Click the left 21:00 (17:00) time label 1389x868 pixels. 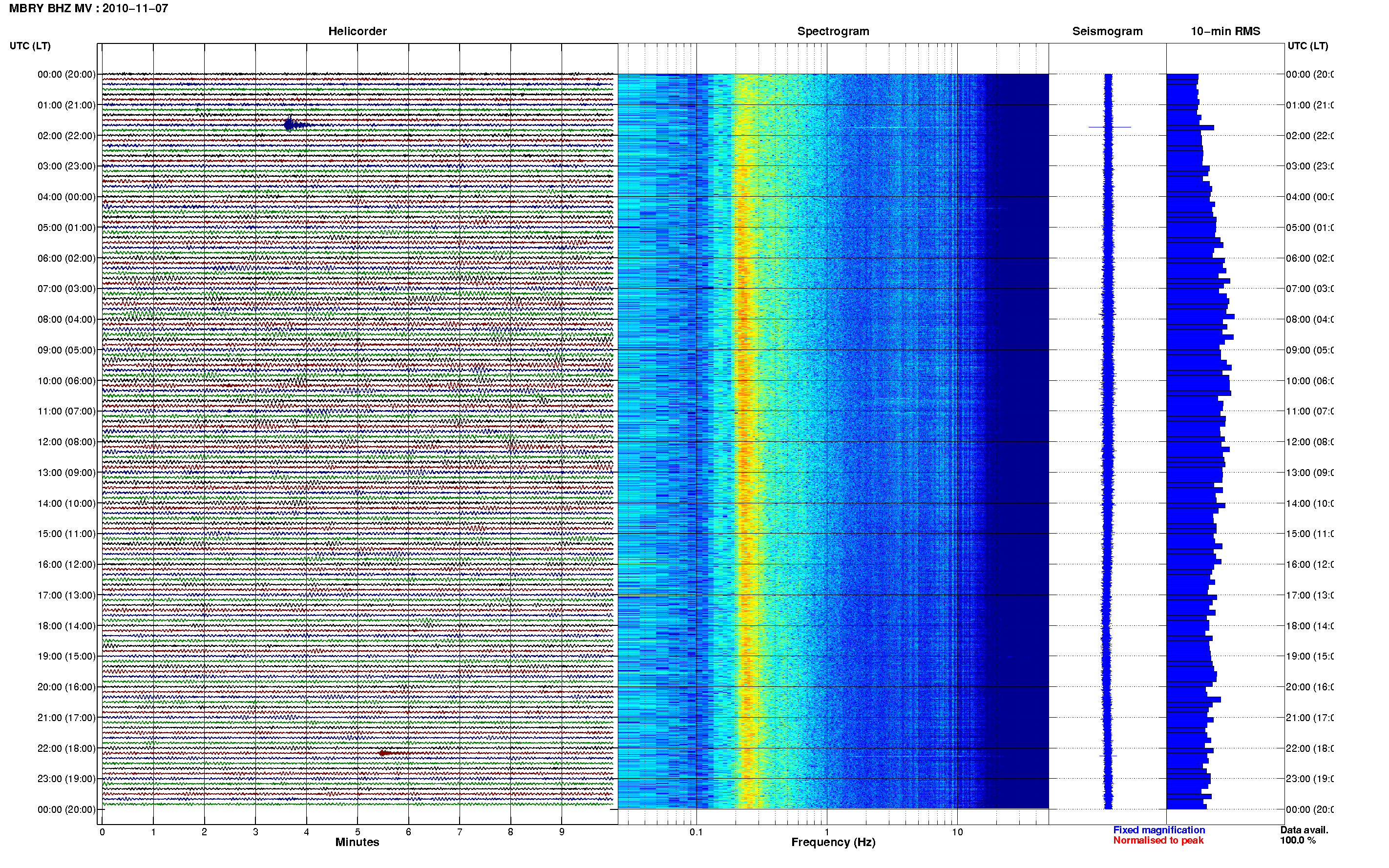pyautogui.click(x=66, y=718)
